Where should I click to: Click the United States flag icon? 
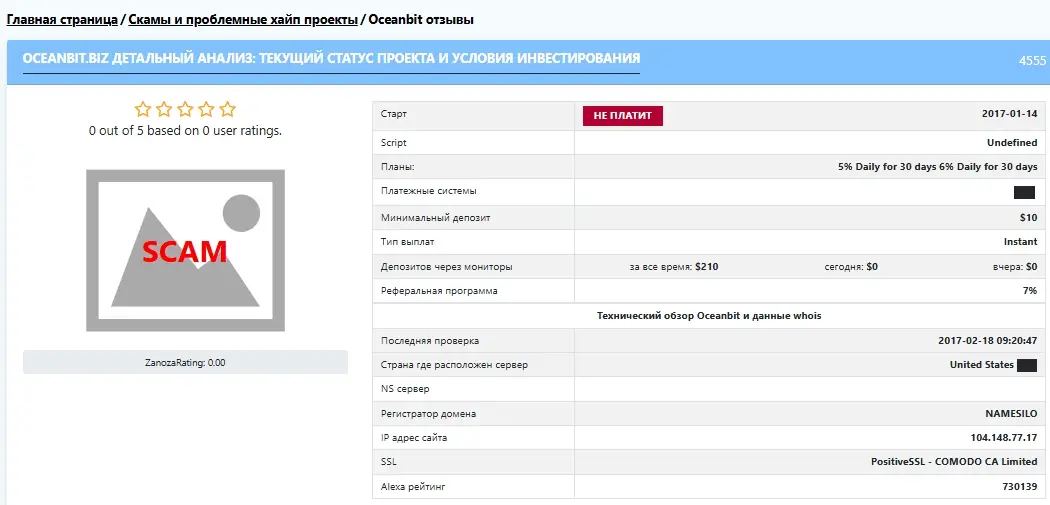(x=1027, y=365)
